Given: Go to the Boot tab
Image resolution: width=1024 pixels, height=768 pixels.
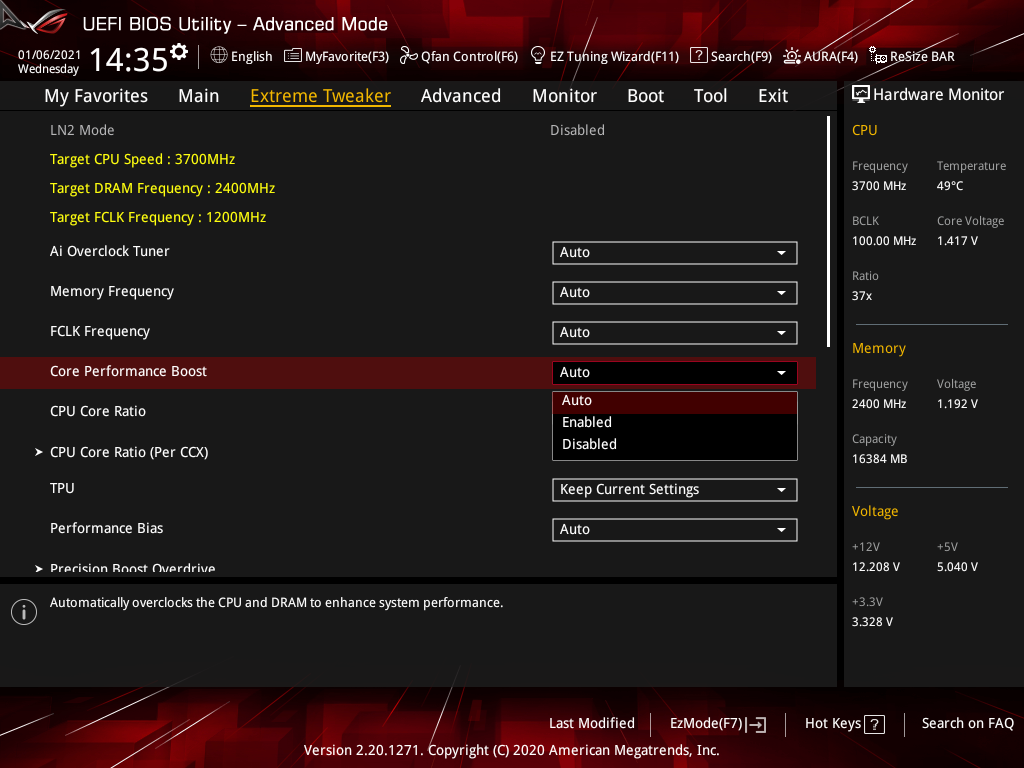Looking at the screenshot, I should [645, 96].
